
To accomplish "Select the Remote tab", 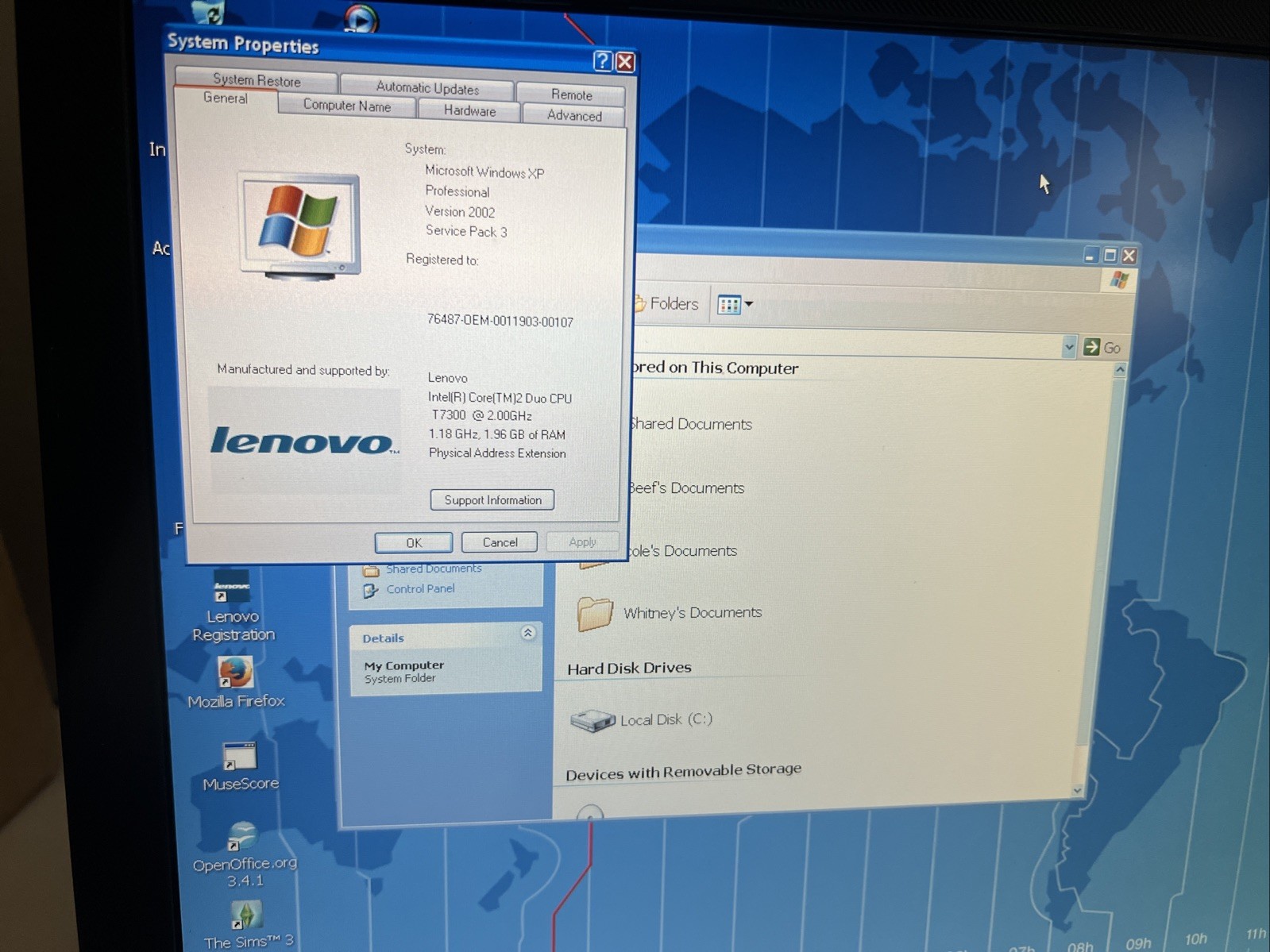I will coord(571,94).
